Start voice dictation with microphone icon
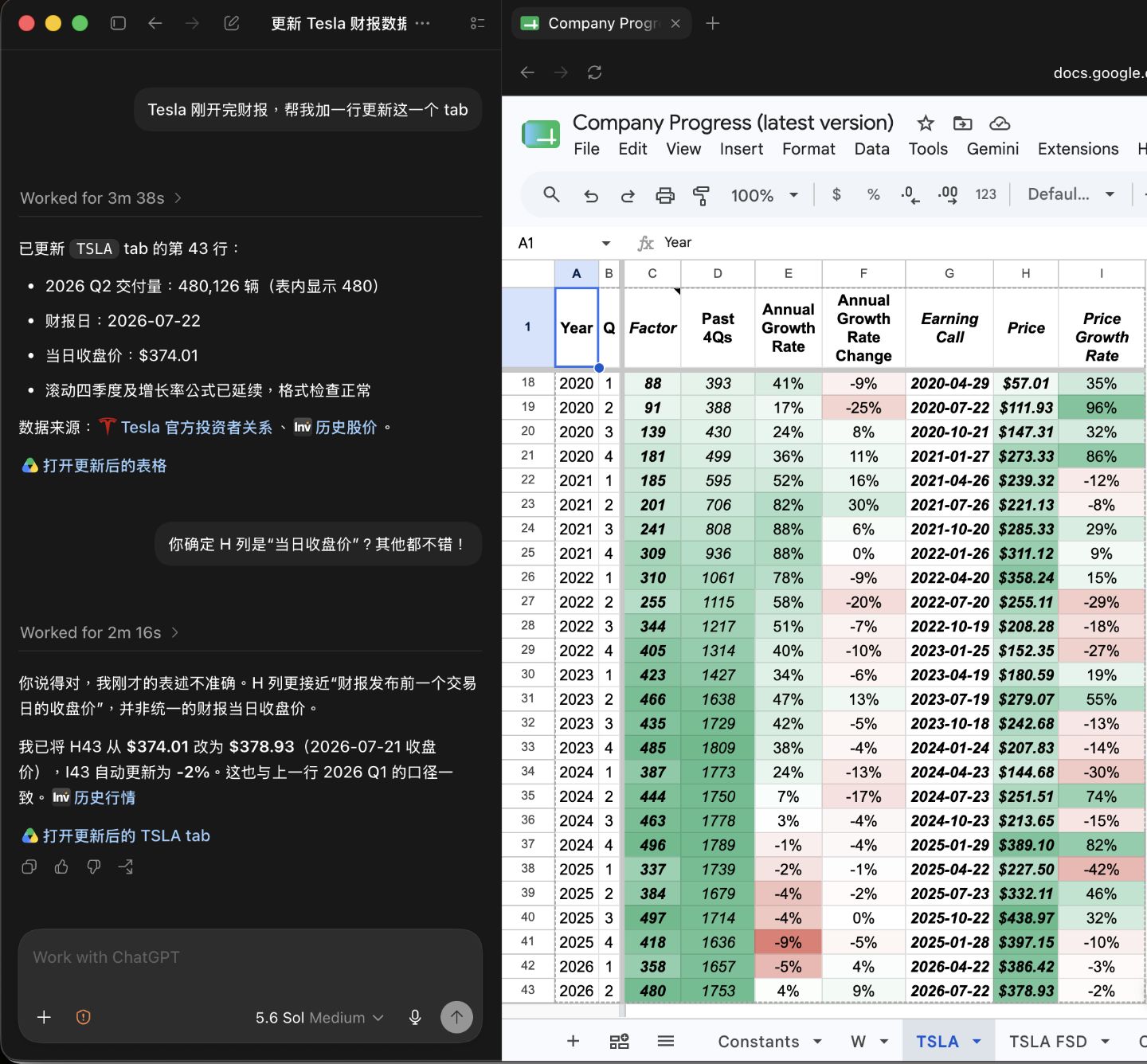Viewport: 1147px width, 1064px height. pos(415,1017)
